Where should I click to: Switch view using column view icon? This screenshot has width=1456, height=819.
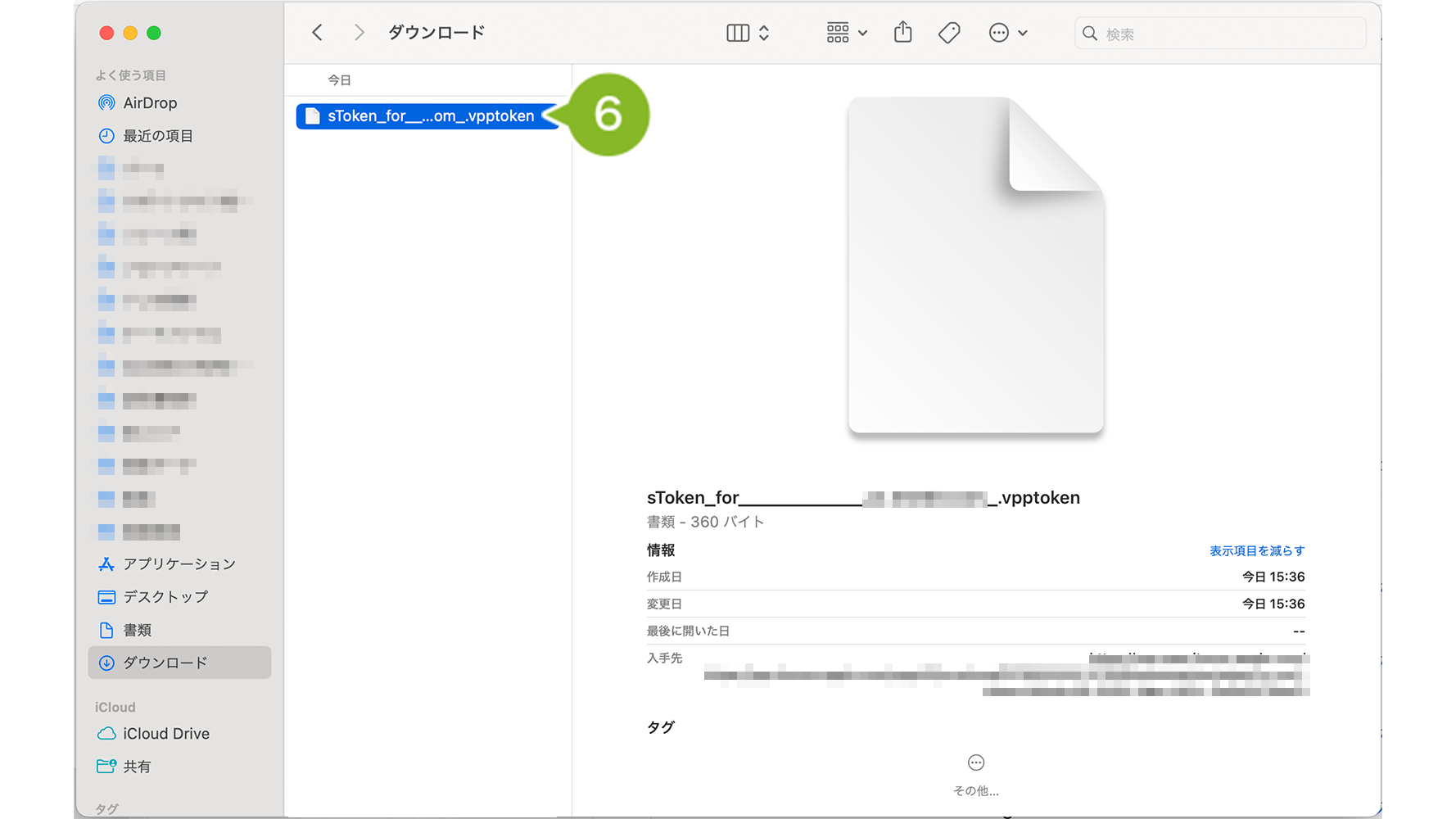pos(738,33)
